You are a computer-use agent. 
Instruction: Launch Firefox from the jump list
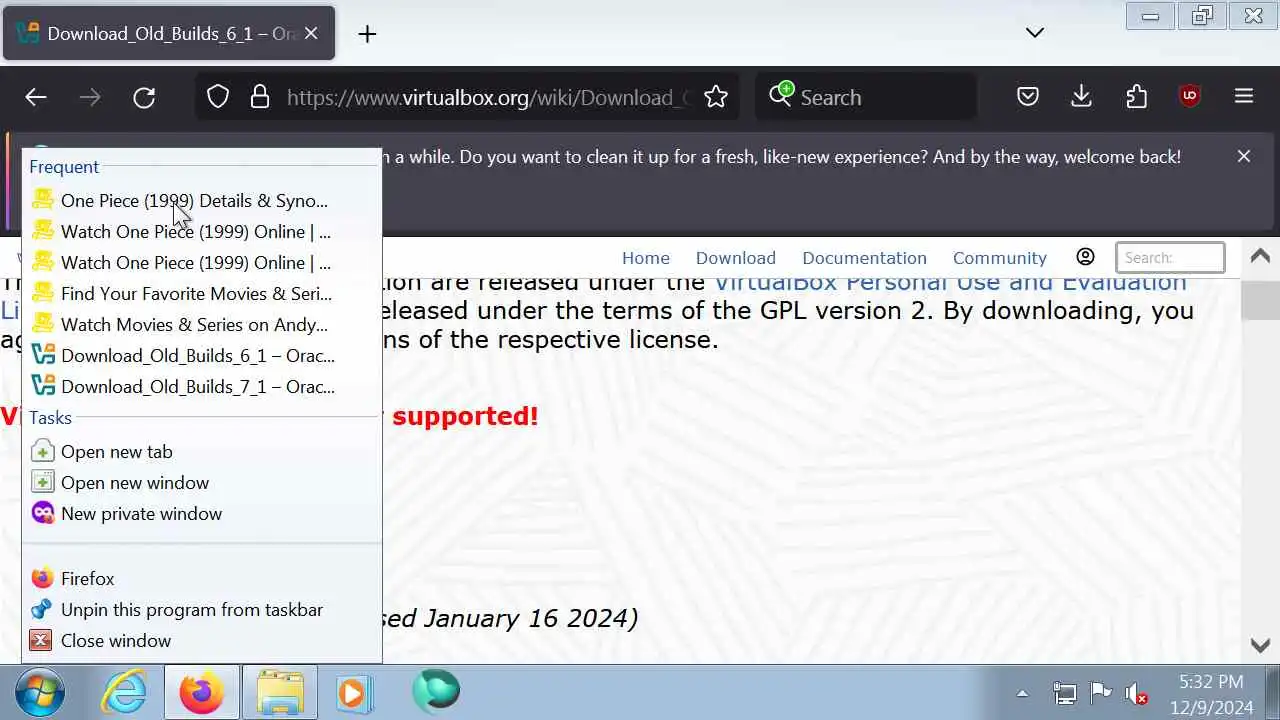[x=201, y=579]
